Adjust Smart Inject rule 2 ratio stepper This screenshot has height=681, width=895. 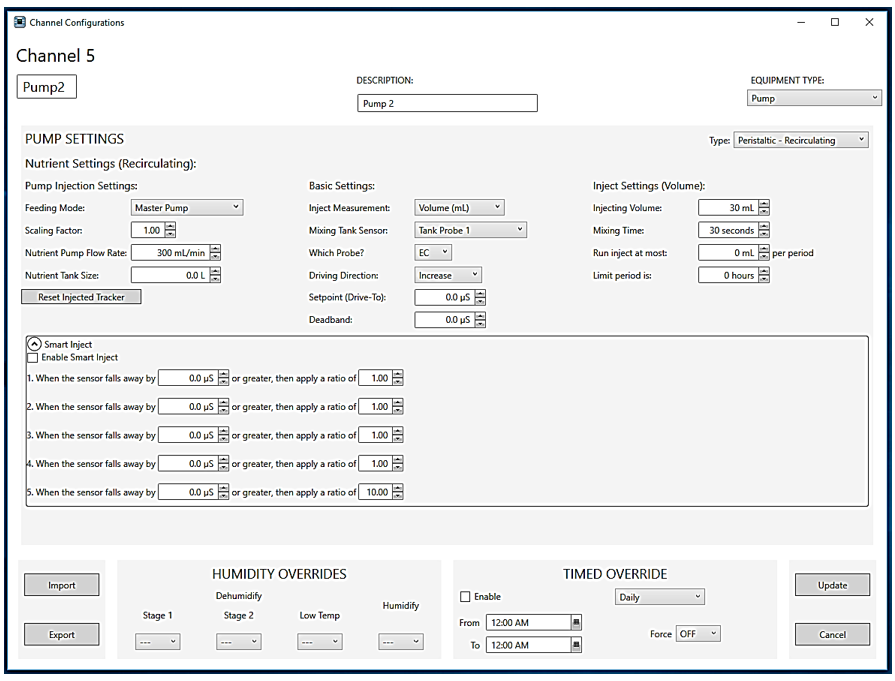point(398,406)
